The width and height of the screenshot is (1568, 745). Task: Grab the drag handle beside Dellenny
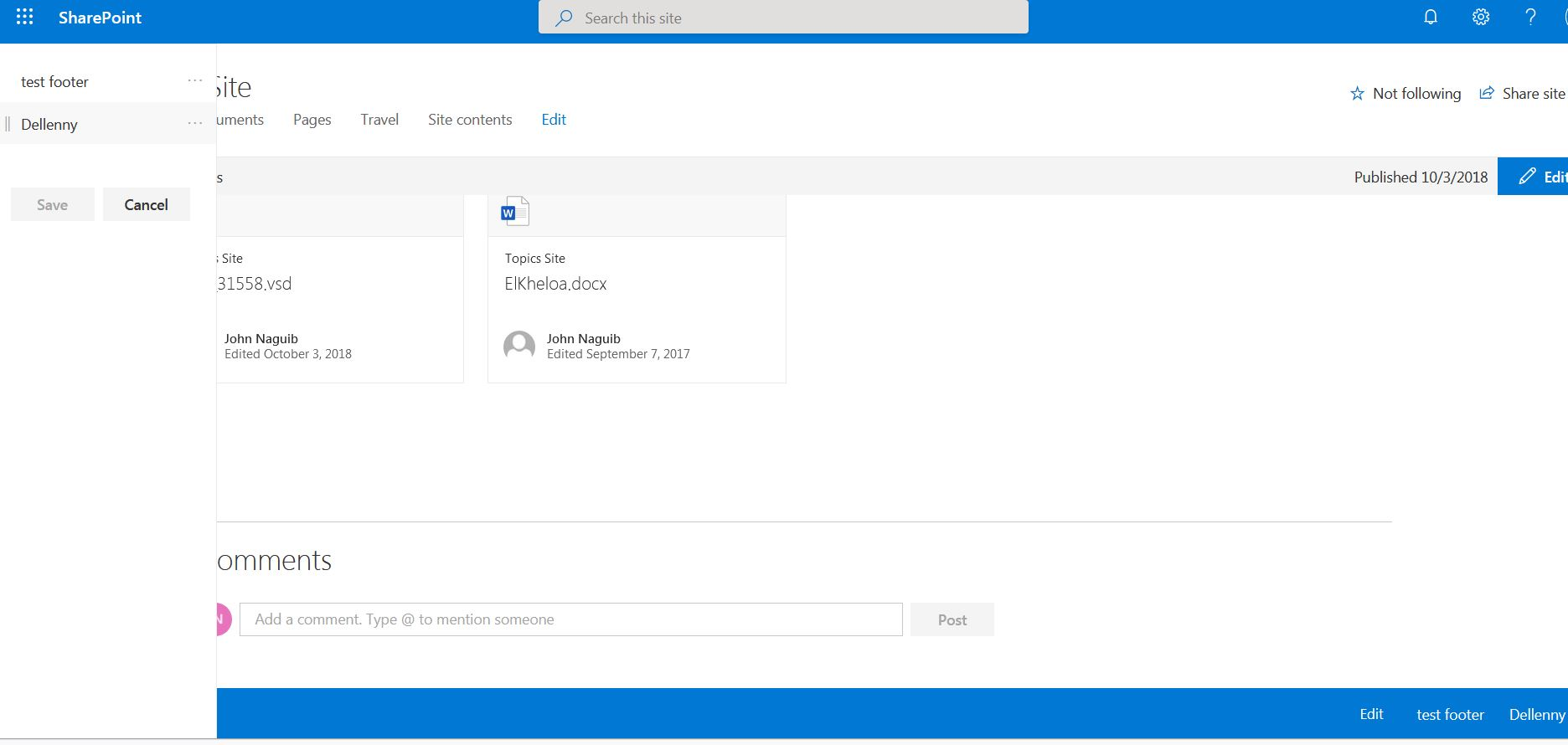tap(8, 124)
